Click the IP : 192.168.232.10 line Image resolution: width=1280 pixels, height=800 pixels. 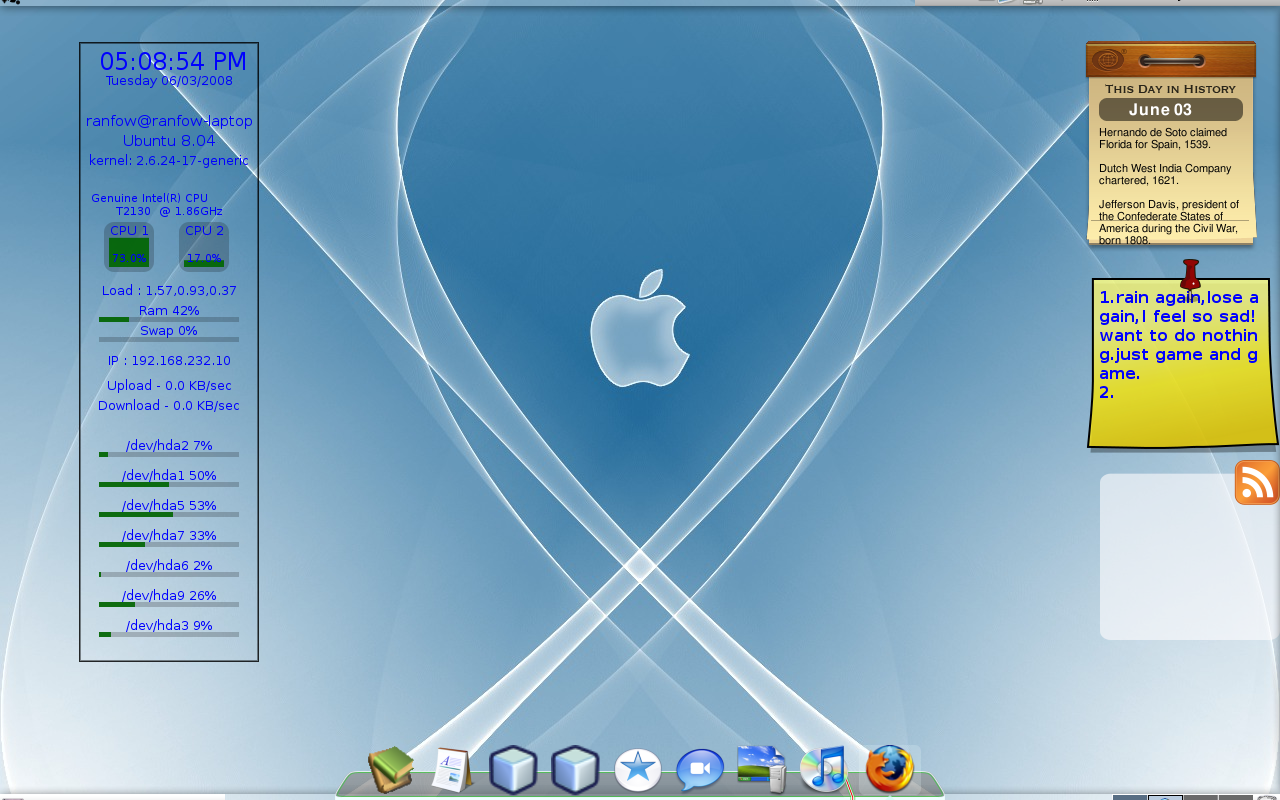[x=169, y=361]
